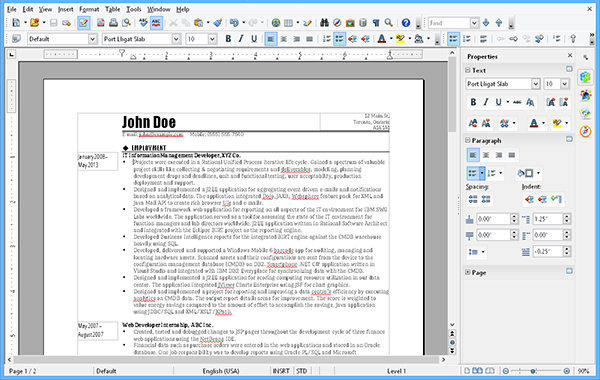
Task: Open the sidebar Navigator compass icon
Action: pos(585,131)
